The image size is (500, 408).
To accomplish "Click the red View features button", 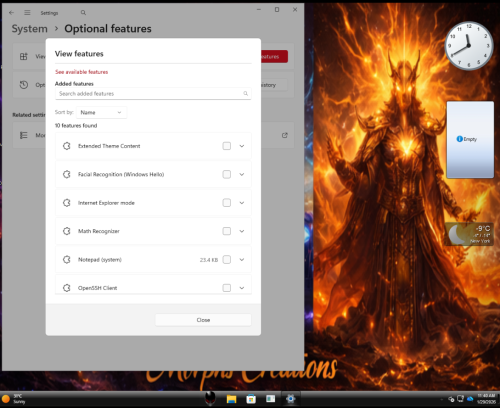I will [273, 56].
